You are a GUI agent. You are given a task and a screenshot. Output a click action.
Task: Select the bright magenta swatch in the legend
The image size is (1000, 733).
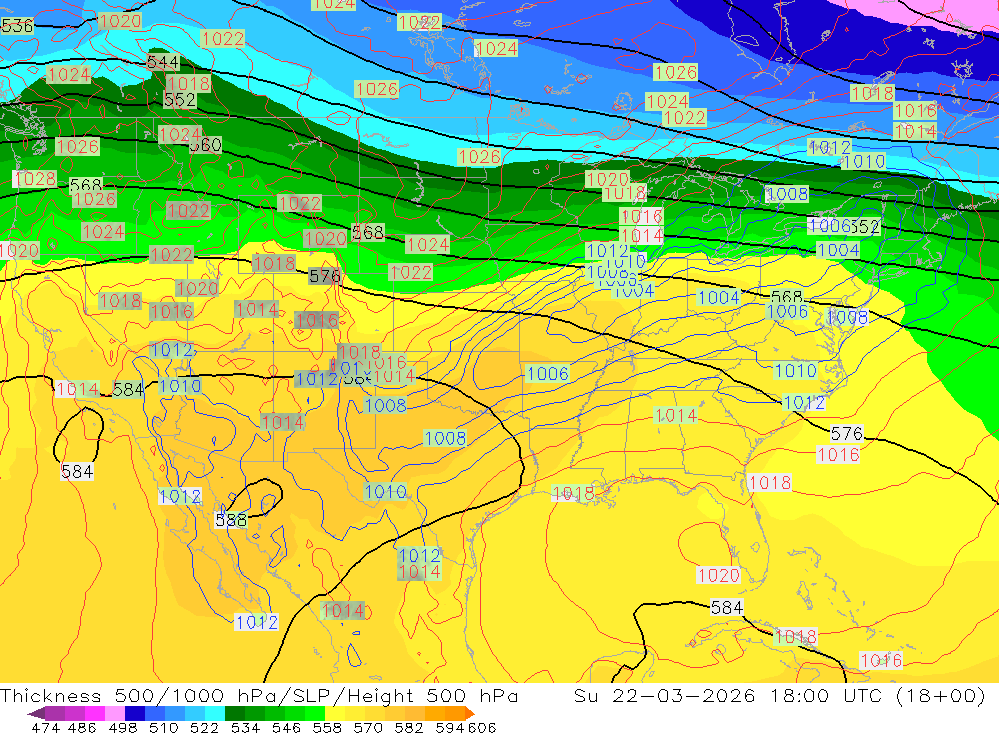(x=95, y=713)
